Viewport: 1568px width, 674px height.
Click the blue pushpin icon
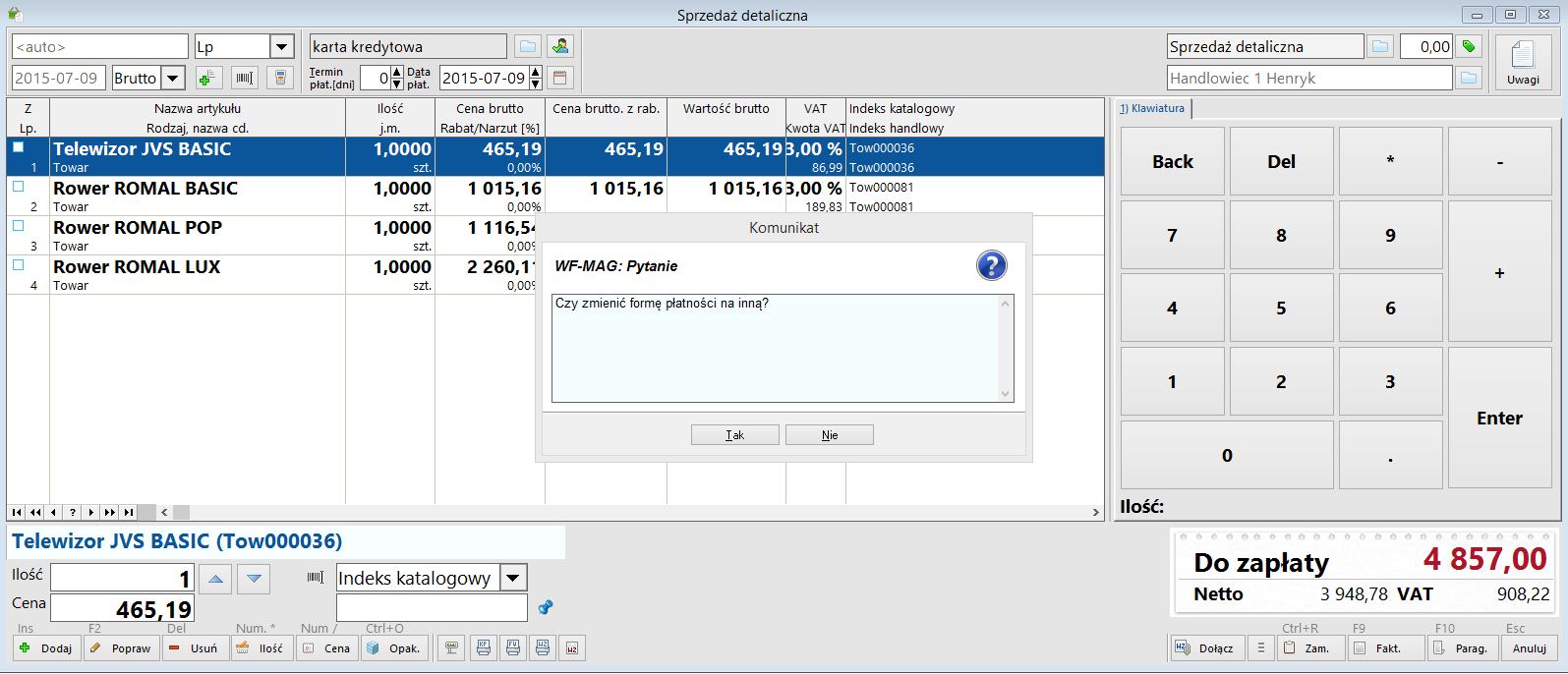[546, 608]
